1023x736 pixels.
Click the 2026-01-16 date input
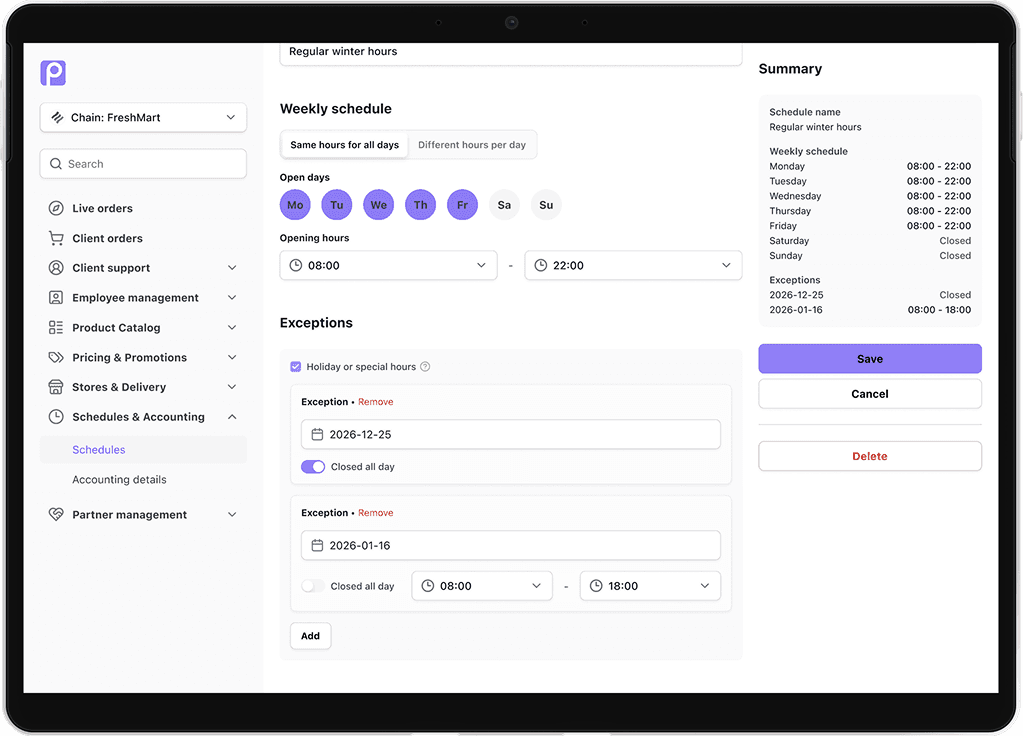tap(511, 545)
